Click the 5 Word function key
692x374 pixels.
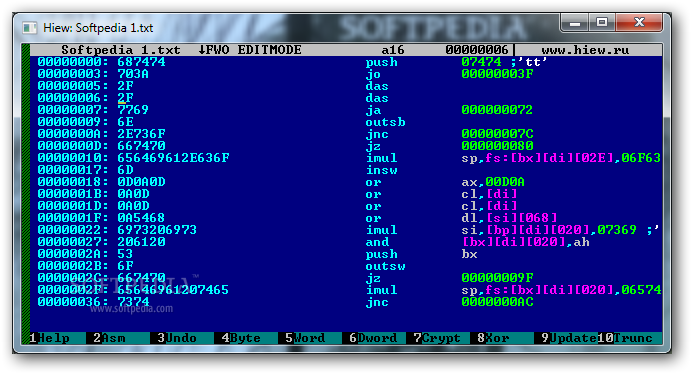[305, 338]
